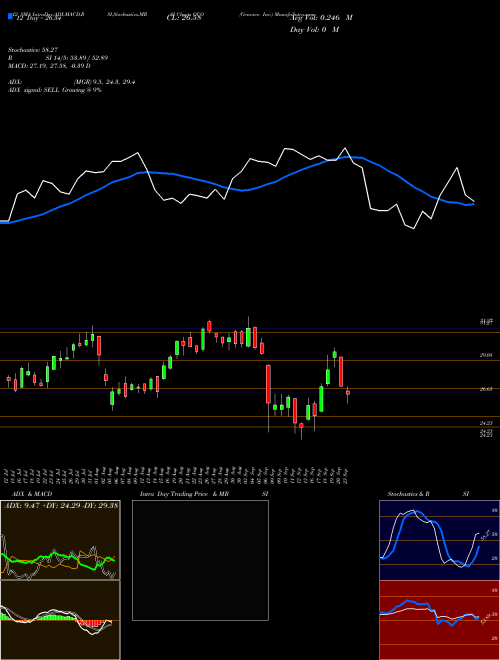The image size is (500, 660).
Task: Click the 'Stochastics & R' panel title
Action: click(409, 494)
